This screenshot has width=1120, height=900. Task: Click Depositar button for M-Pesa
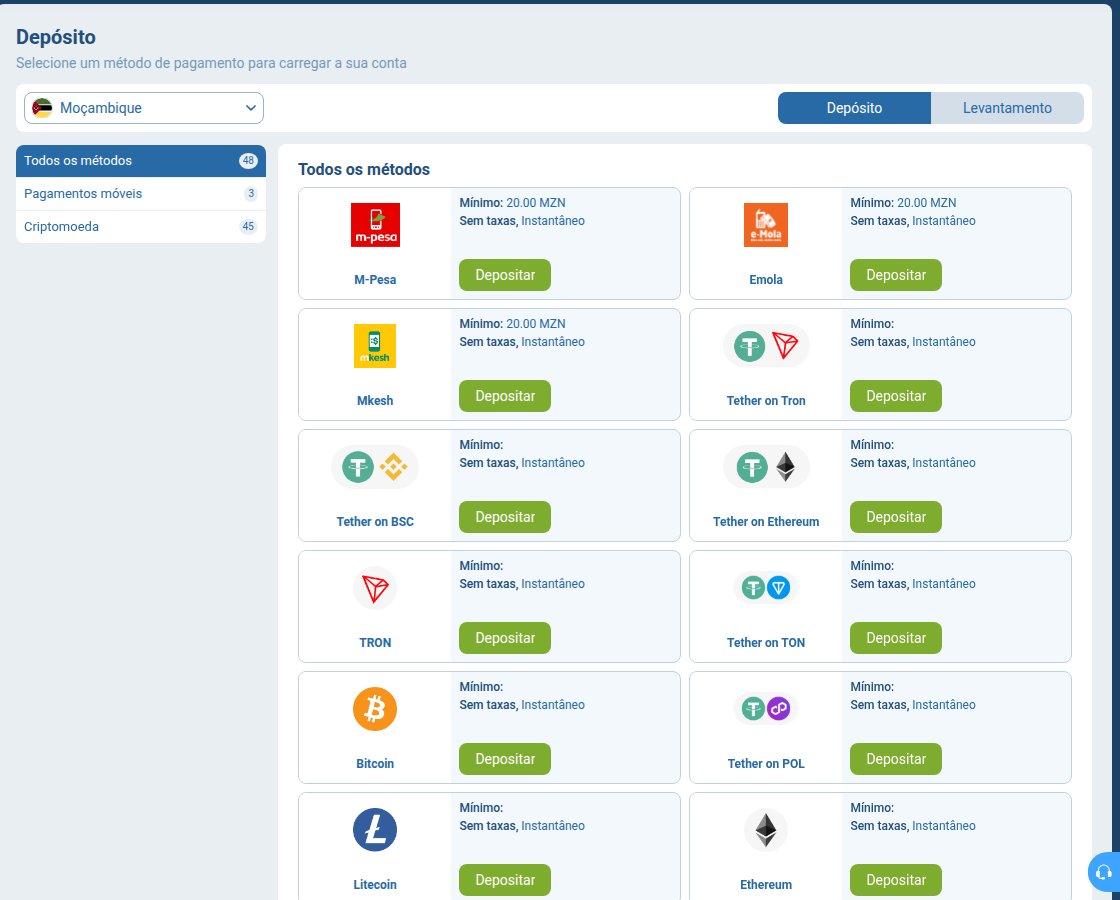click(x=505, y=275)
